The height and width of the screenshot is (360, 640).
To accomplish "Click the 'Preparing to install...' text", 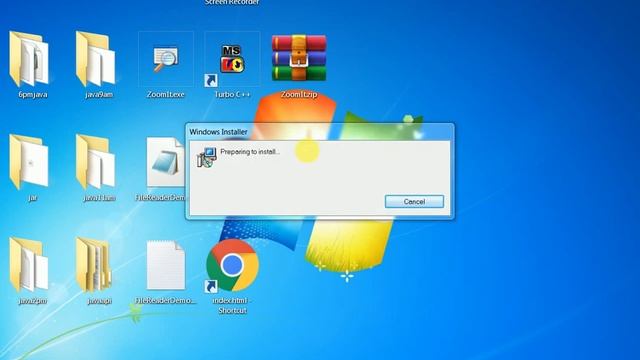I will (x=250, y=152).
